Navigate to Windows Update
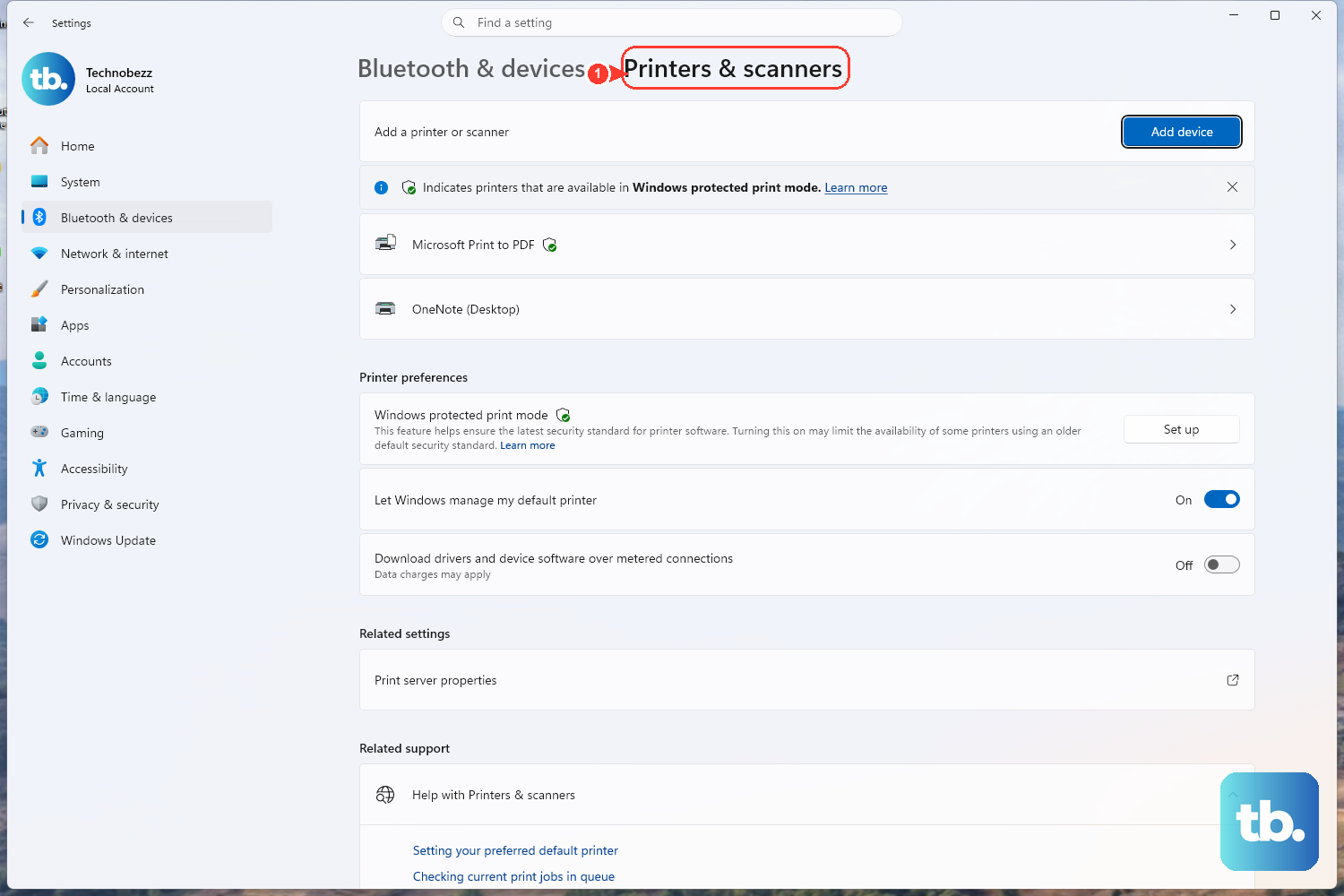Viewport: 1344px width, 896px height. 147,540
